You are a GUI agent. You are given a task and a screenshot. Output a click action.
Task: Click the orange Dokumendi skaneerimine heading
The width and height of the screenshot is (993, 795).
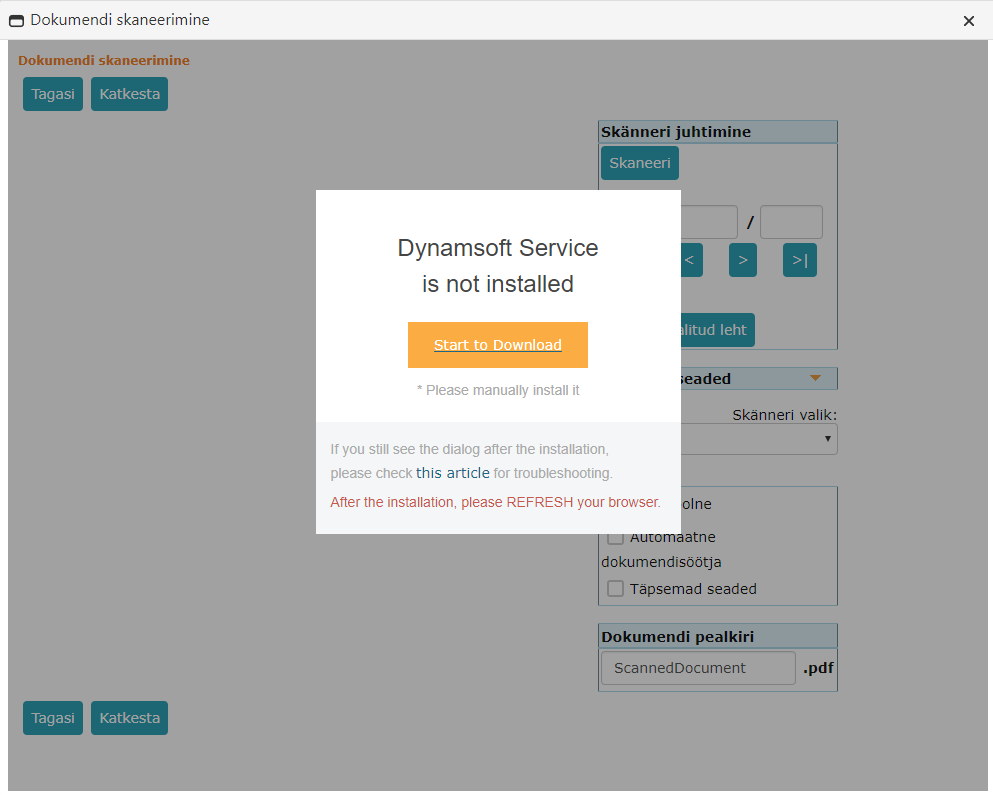[x=104, y=60]
